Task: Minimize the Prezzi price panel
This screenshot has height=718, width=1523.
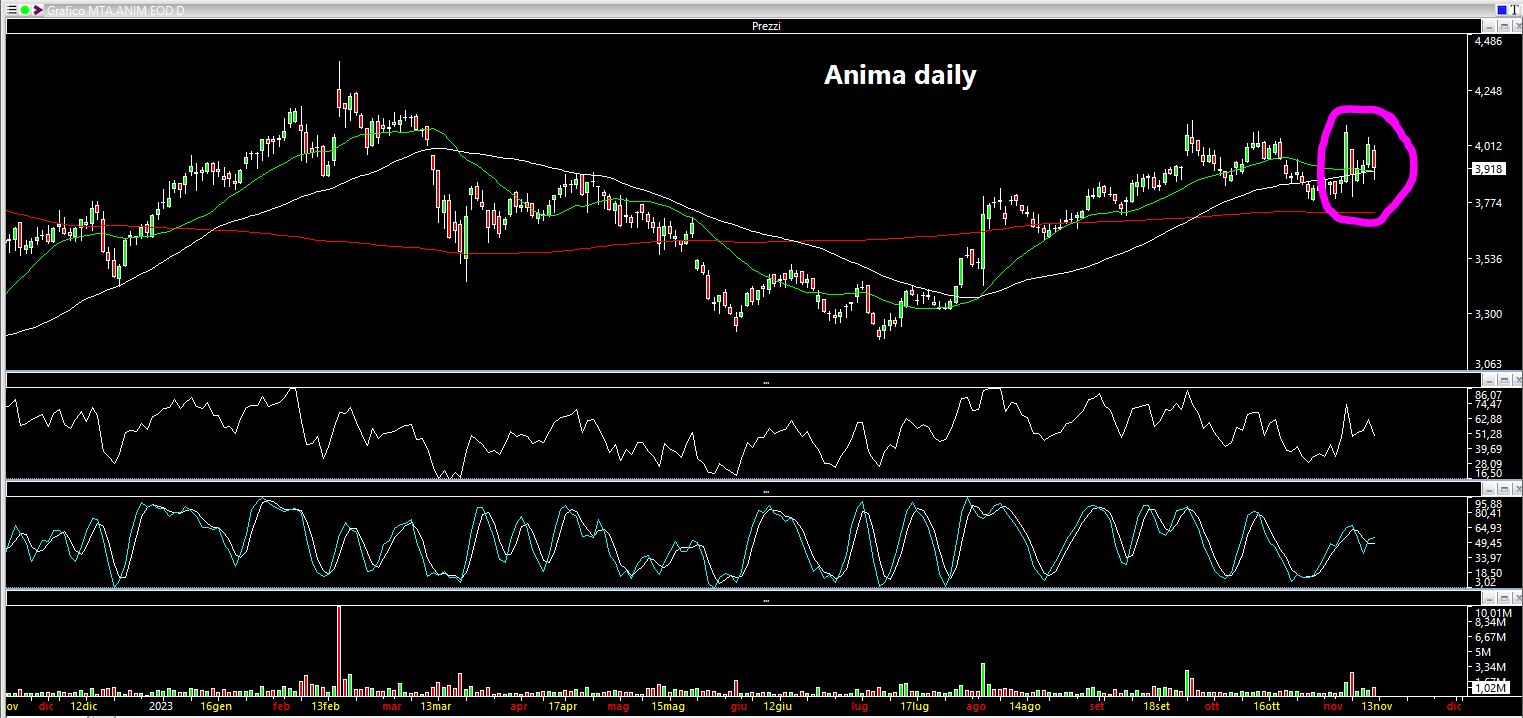Action: (1487, 26)
